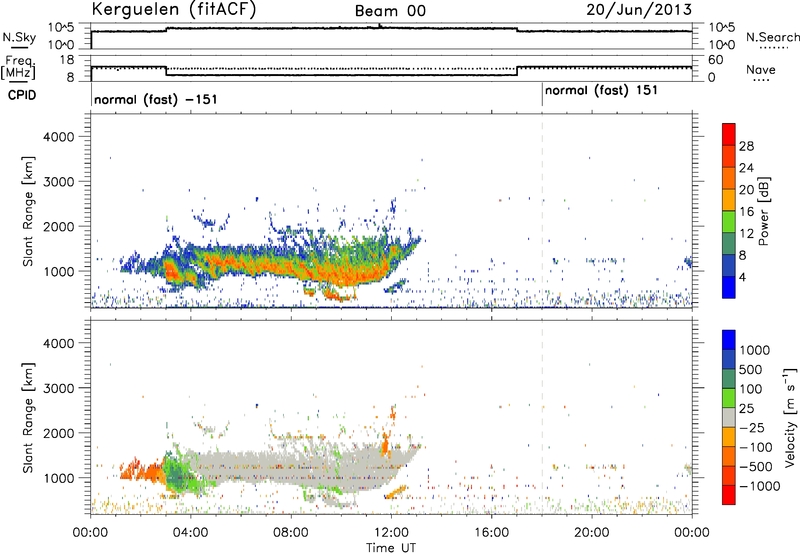The height and width of the screenshot is (554, 800).
Task: Click the "-500" label on velocity color bar
Action: 756,466
